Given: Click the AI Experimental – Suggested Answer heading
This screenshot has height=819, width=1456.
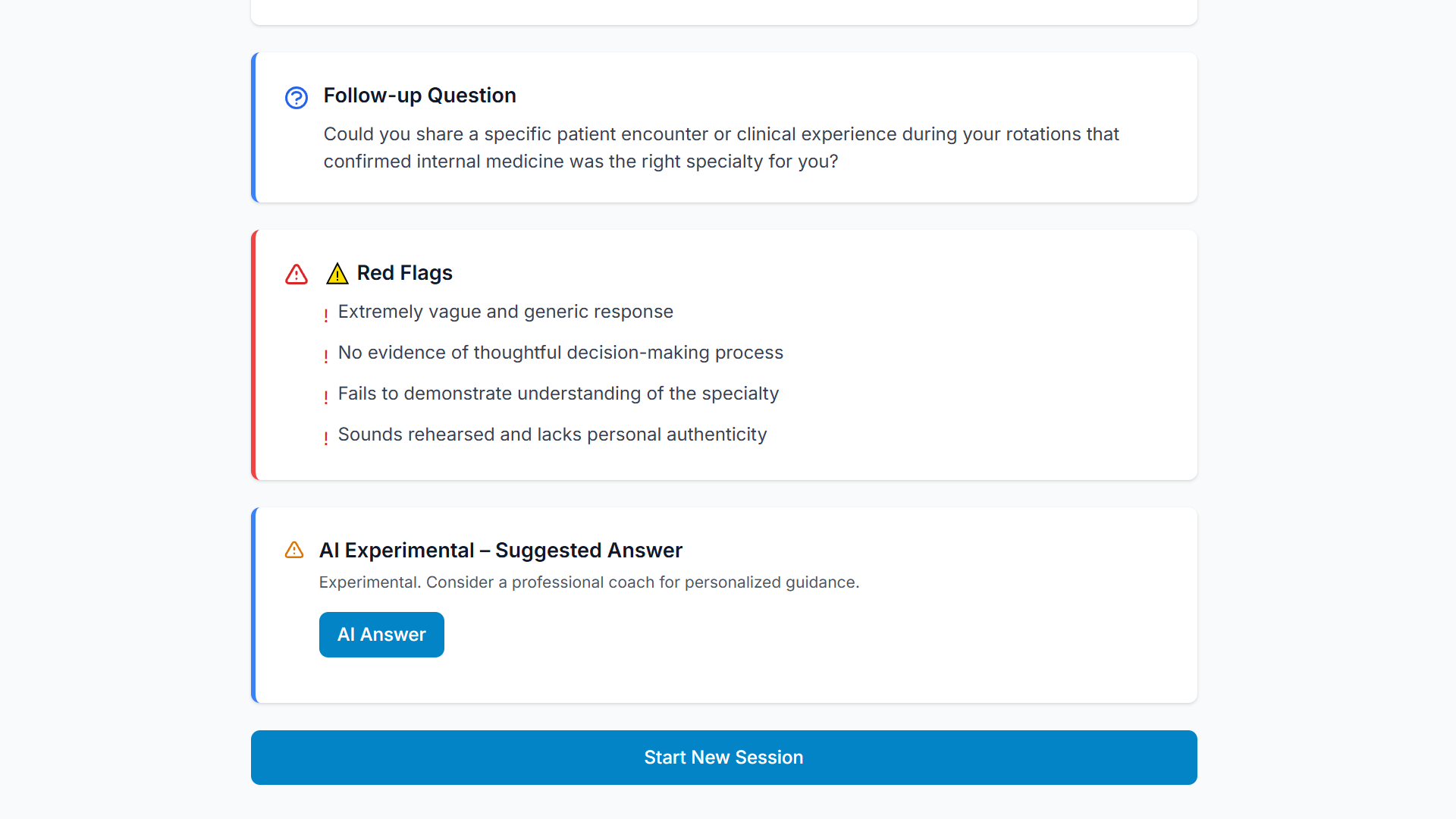Looking at the screenshot, I should (x=500, y=550).
